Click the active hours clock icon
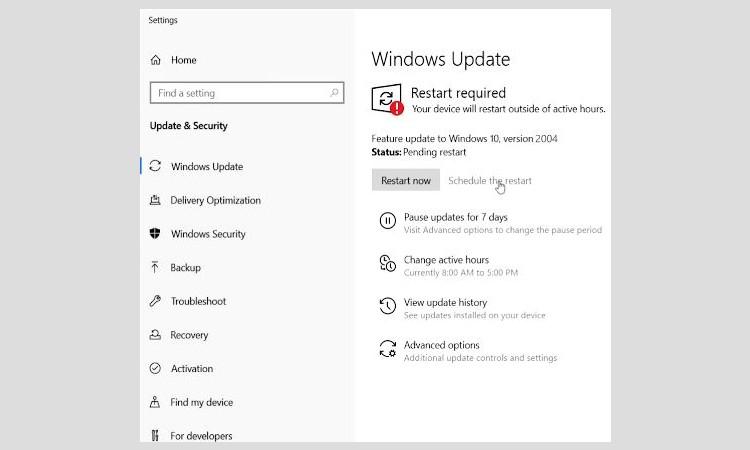Screen dimensions: 750x450 (387, 263)
